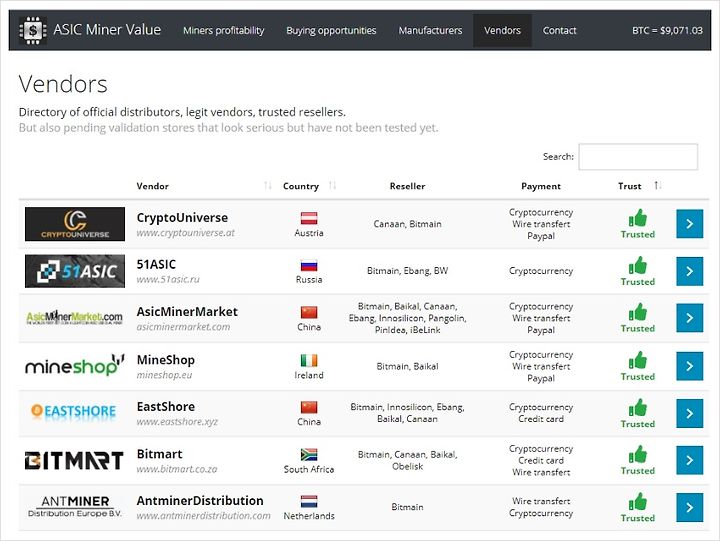This screenshot has width=720, height=541.
Task: Open the Contact page
Action: tap(559, 30)
